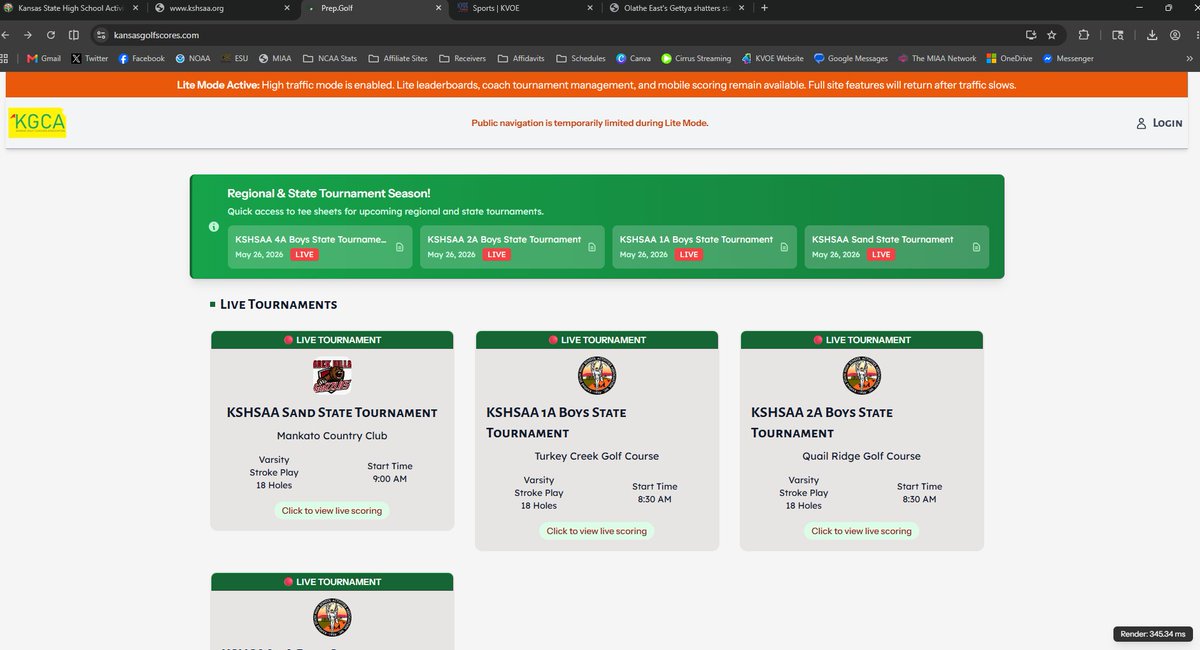Open the NOAA bookmark
The width and height of the screenshot is (1200, 650).
(x=192, y=58)
